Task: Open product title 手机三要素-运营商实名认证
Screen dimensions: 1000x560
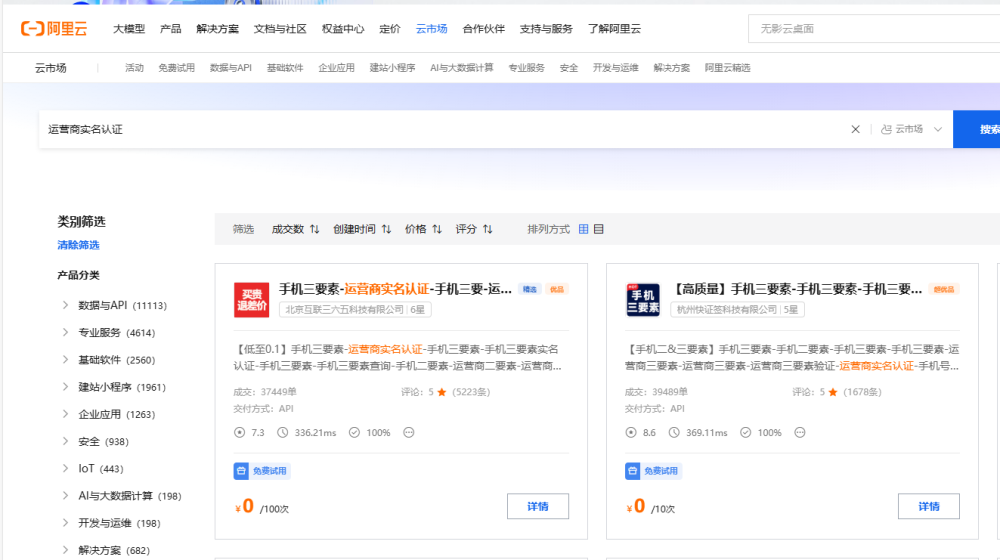Action: coord(395,289)
